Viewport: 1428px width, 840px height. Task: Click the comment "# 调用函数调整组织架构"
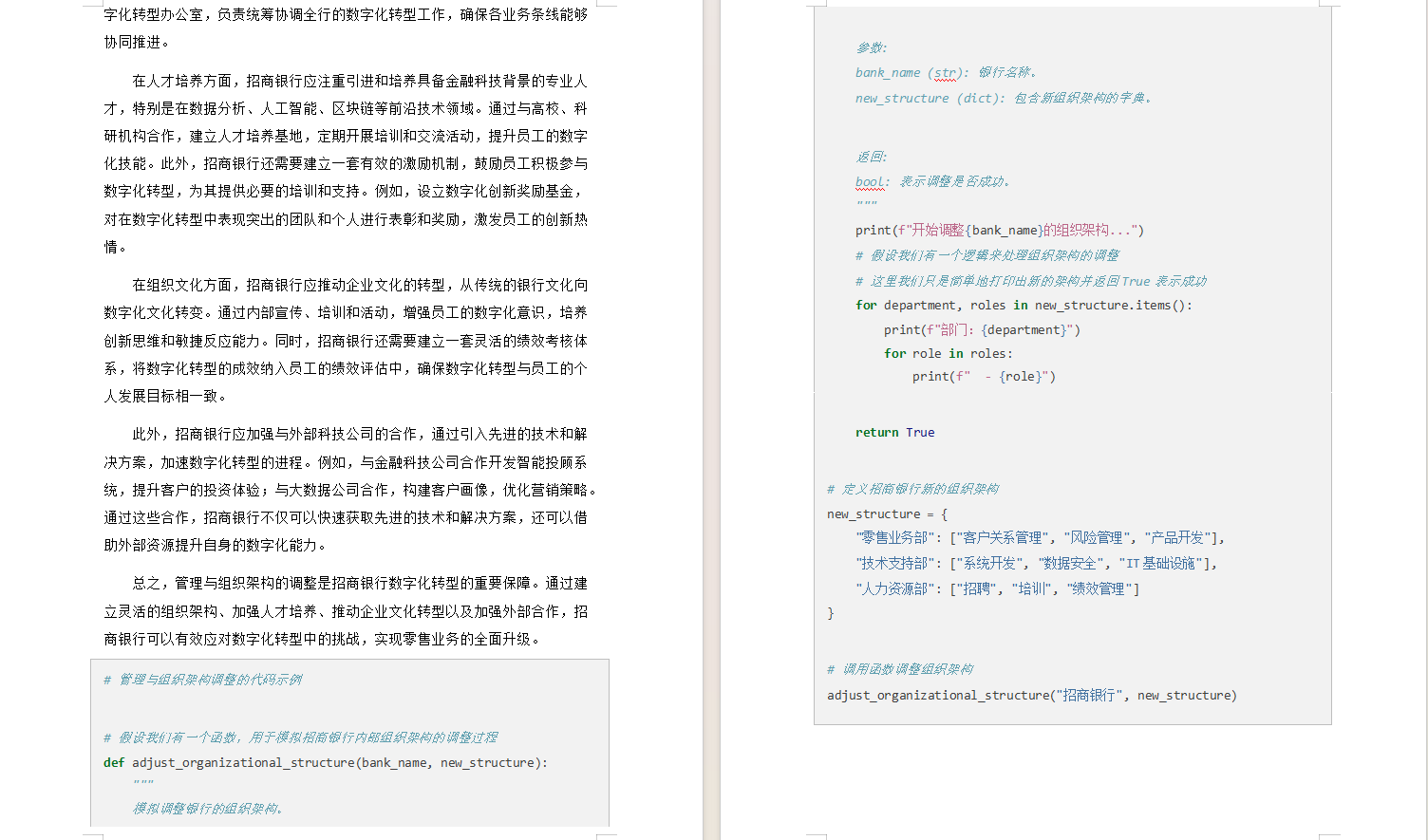[x=900, y=669]
